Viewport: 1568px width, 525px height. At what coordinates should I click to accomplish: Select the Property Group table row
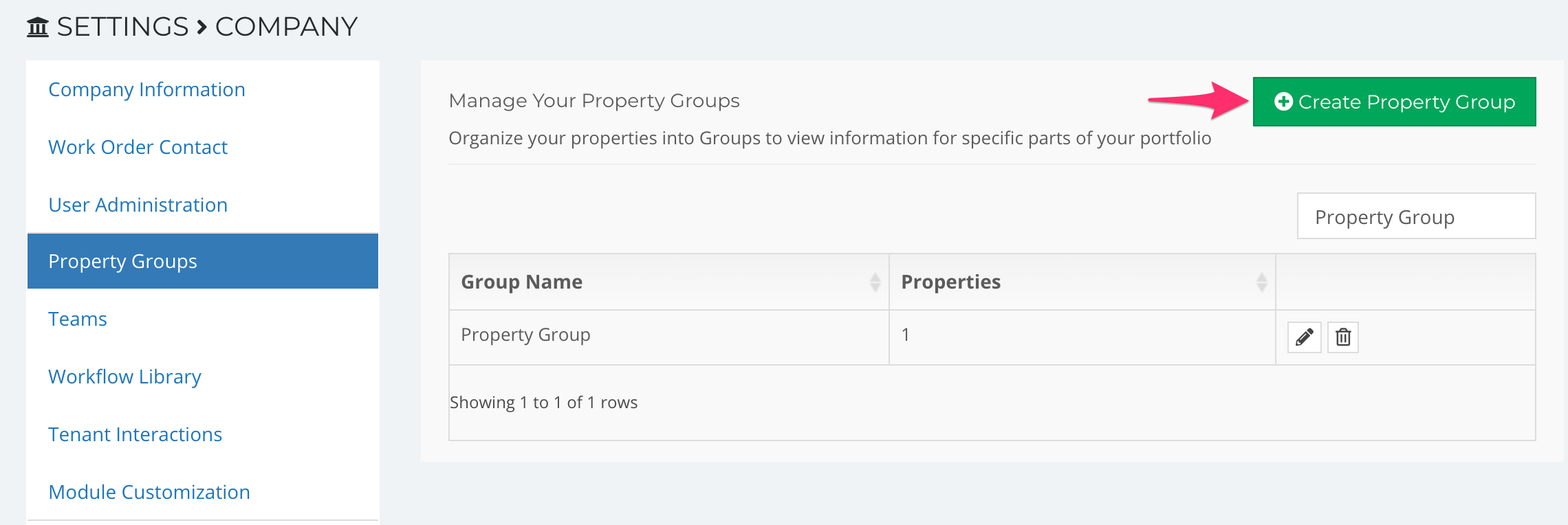[992, 337]
